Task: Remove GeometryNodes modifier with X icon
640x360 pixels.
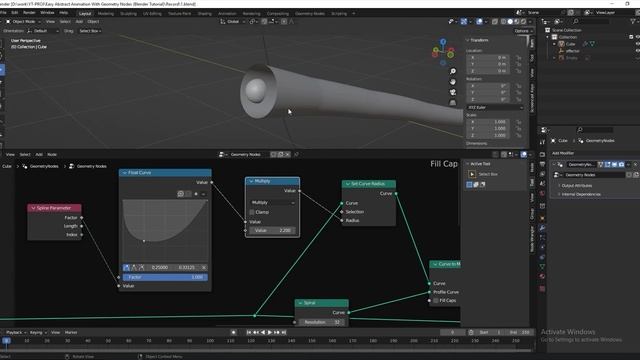Action: click(x=635, y=164)
